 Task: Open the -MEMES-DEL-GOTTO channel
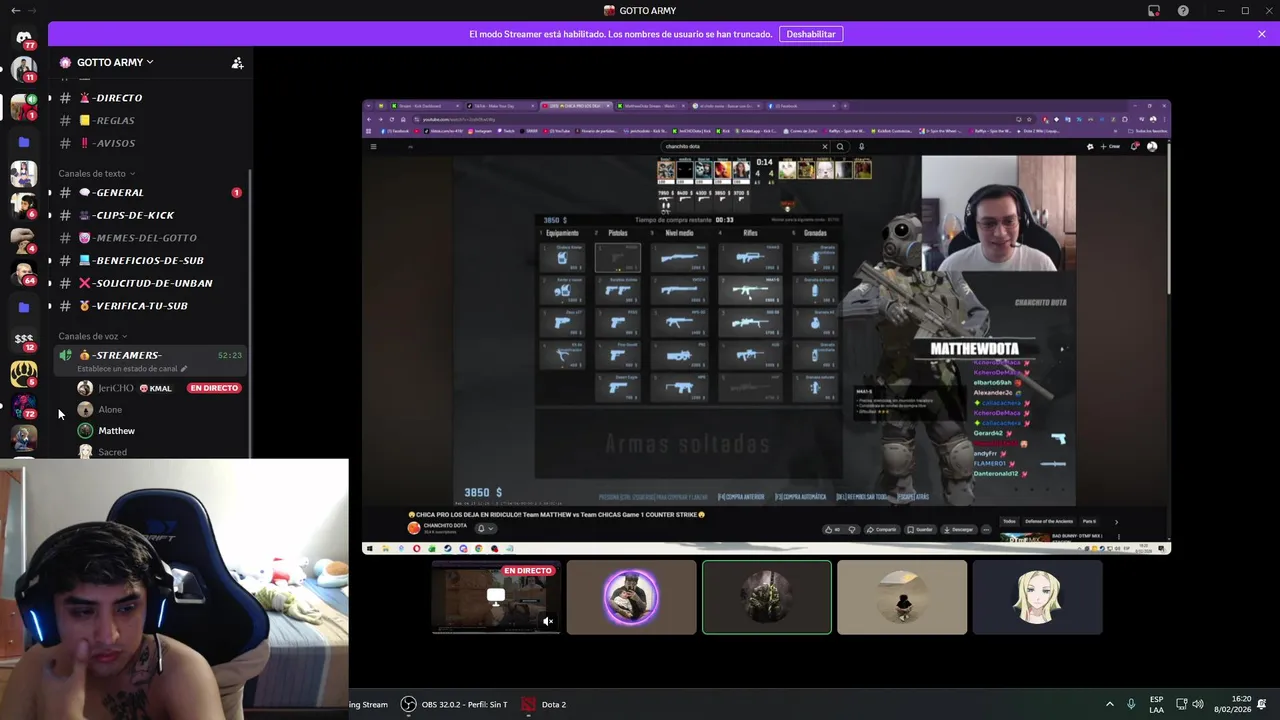[150, 238]
